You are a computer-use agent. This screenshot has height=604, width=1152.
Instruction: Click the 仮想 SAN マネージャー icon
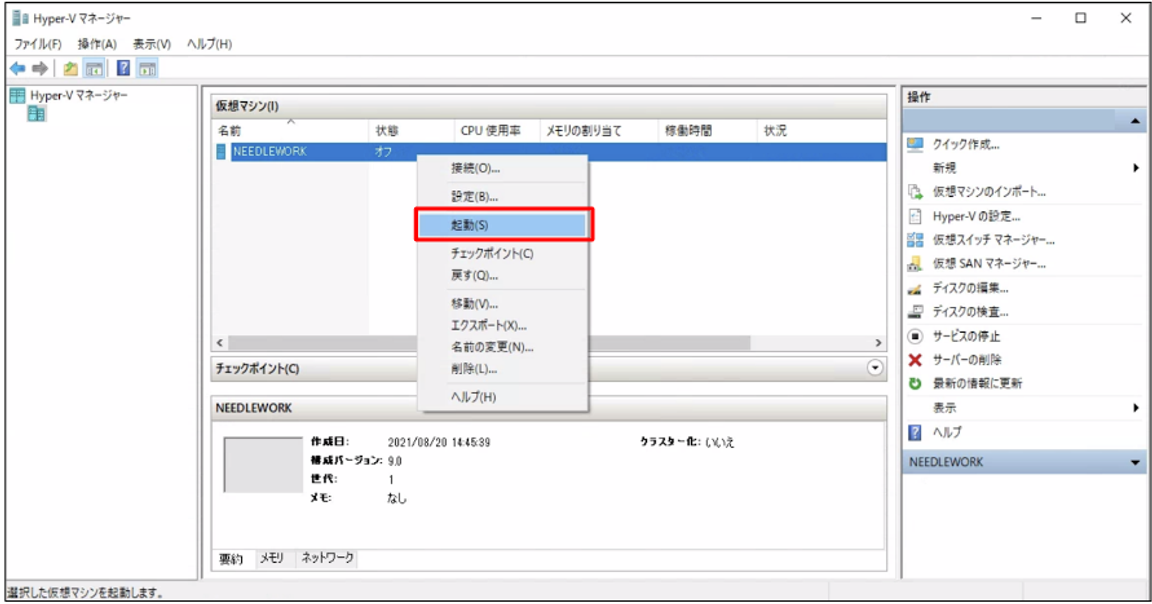click(915, 263)
